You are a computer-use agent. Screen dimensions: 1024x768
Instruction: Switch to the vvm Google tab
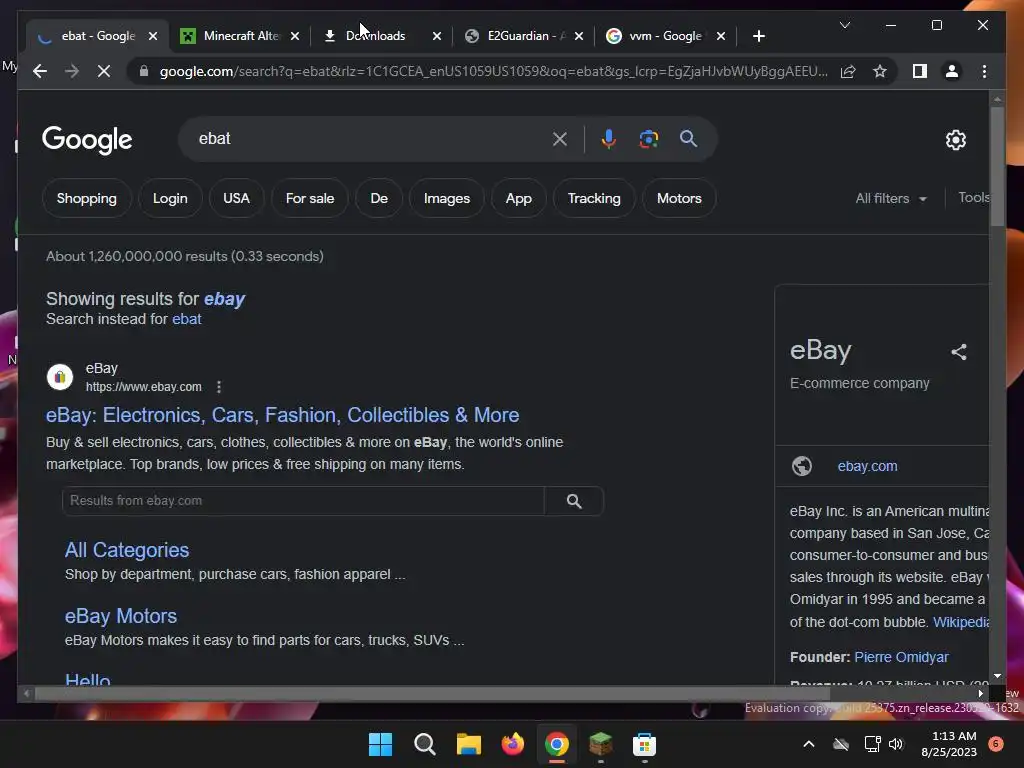point(664,36)
